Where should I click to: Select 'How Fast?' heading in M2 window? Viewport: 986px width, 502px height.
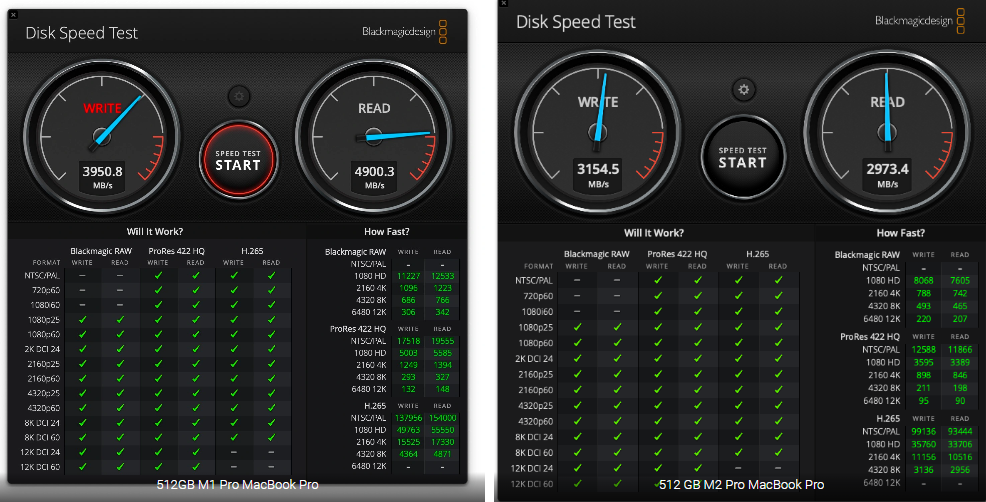click(x=900, y=233)
